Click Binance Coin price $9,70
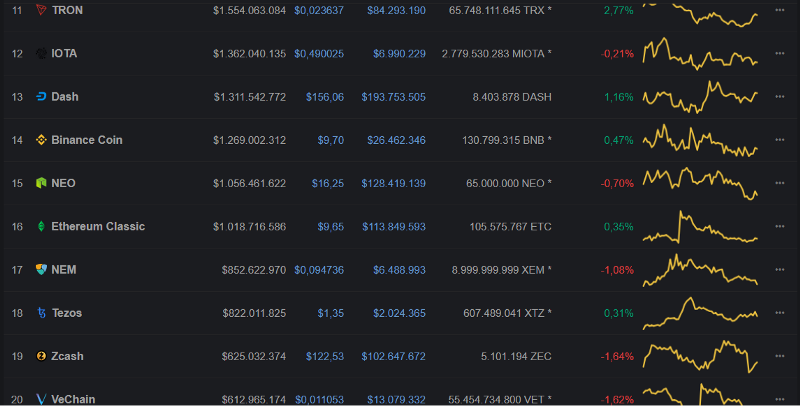Screen dimensions: 800x406 (331, 140)
